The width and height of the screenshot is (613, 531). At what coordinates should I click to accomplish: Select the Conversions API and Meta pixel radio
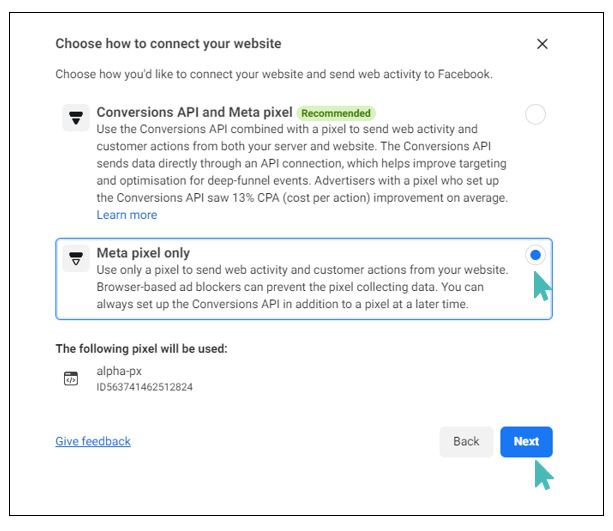535,114
